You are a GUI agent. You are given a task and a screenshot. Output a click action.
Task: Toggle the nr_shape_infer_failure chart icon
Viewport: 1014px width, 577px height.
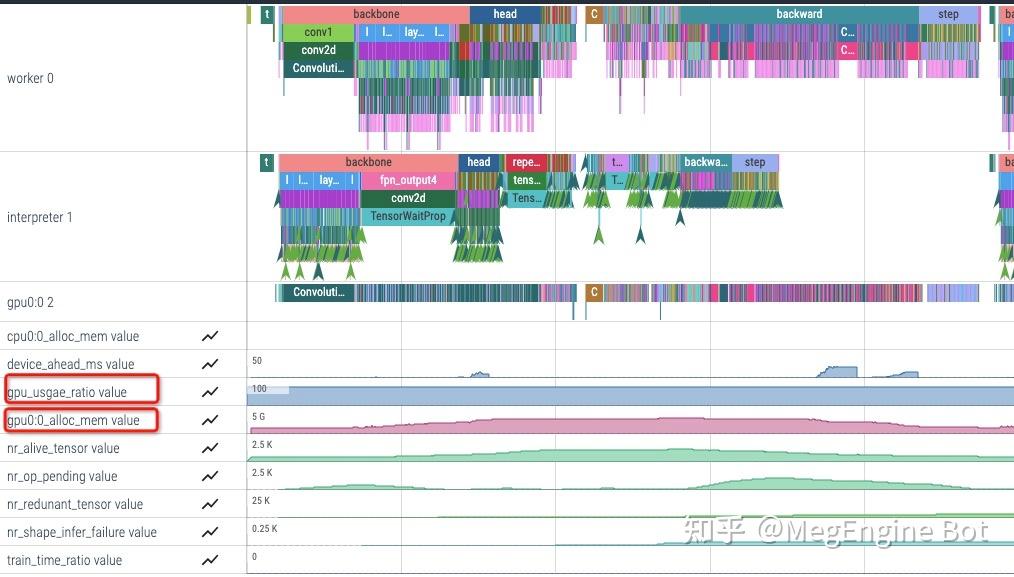click(210, 532)
